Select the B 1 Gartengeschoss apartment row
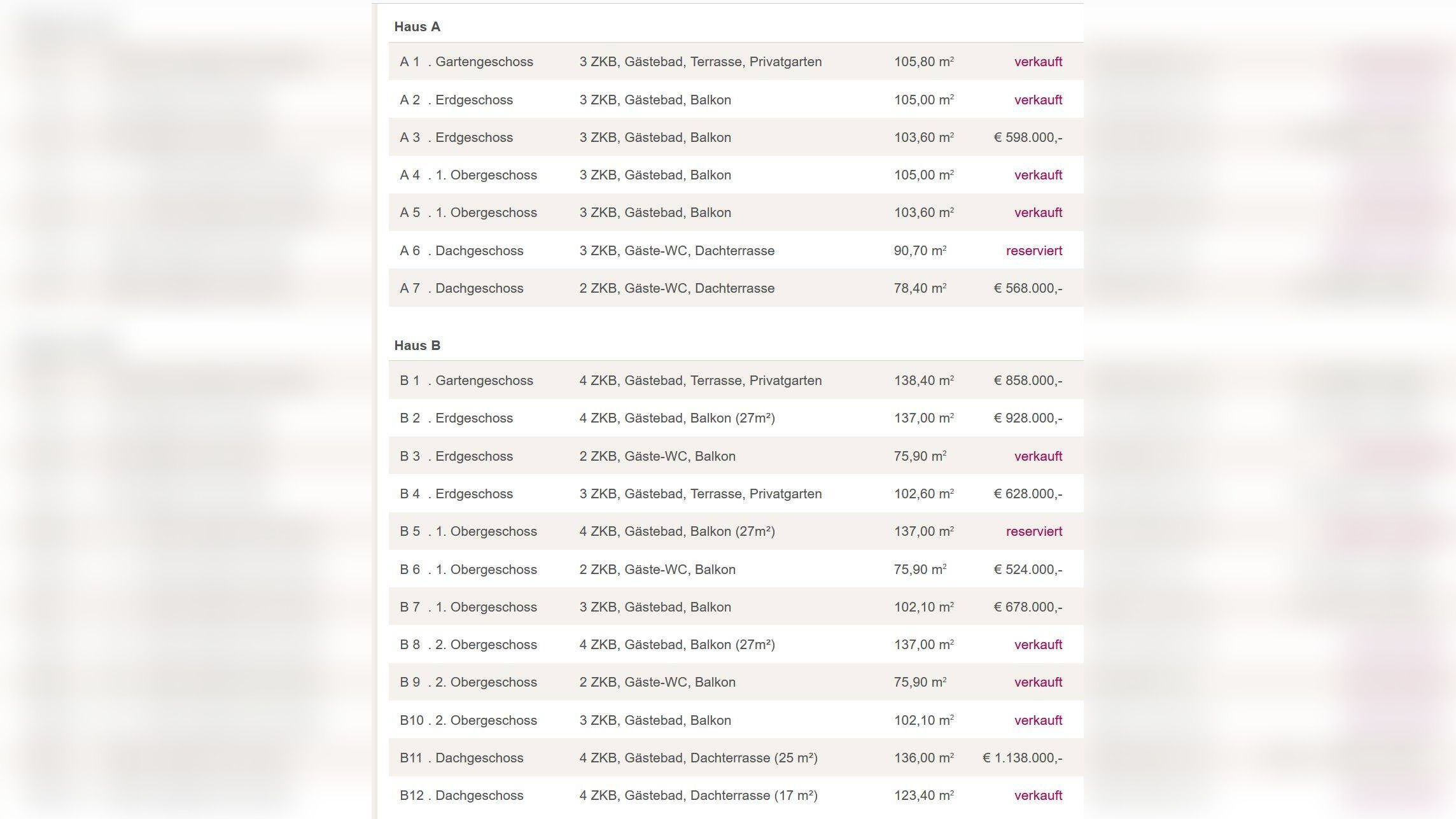 (x=466, y=381)
